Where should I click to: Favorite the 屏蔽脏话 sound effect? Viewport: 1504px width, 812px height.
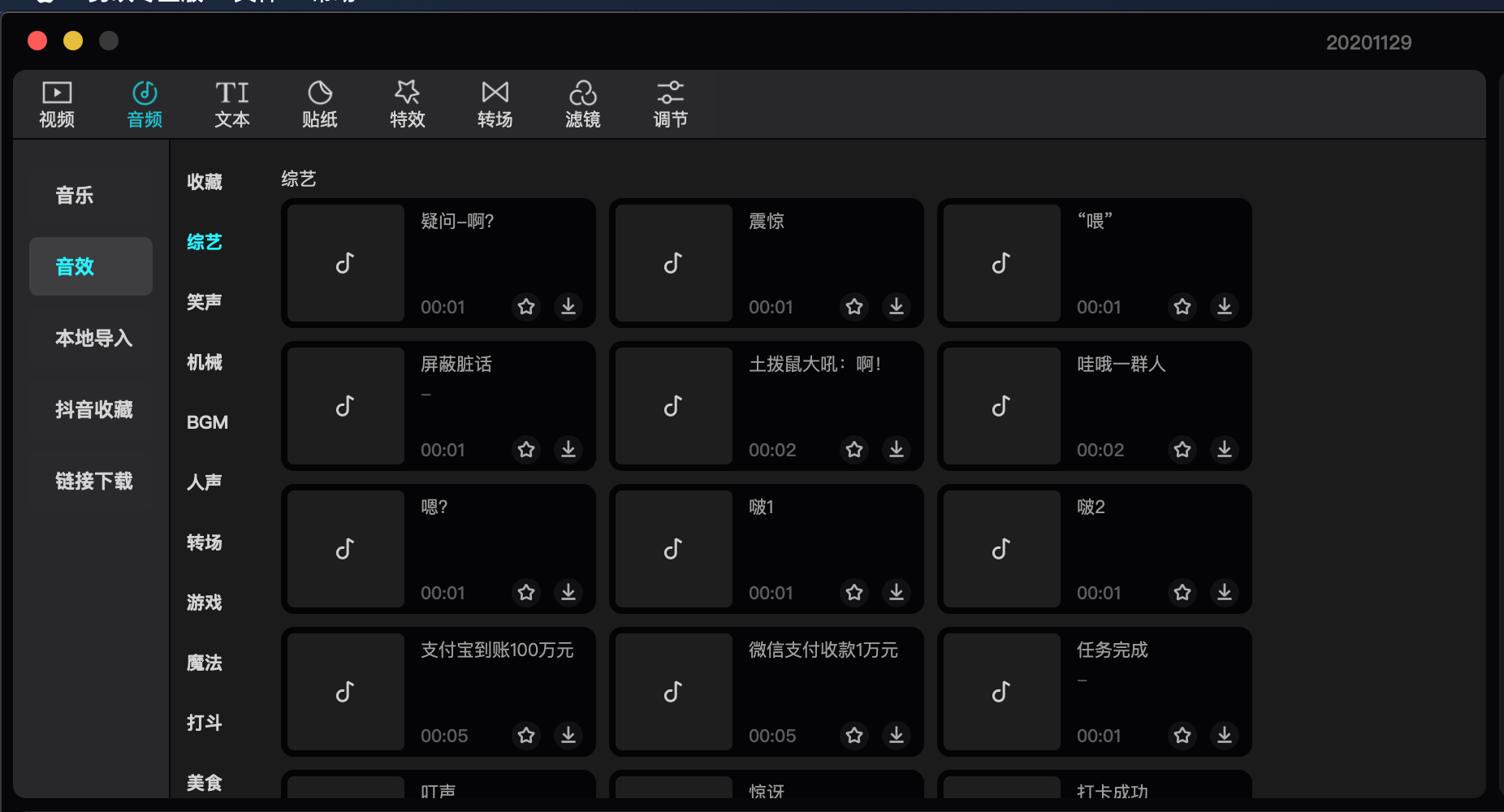pyautogui.click(x=526, y=449)
